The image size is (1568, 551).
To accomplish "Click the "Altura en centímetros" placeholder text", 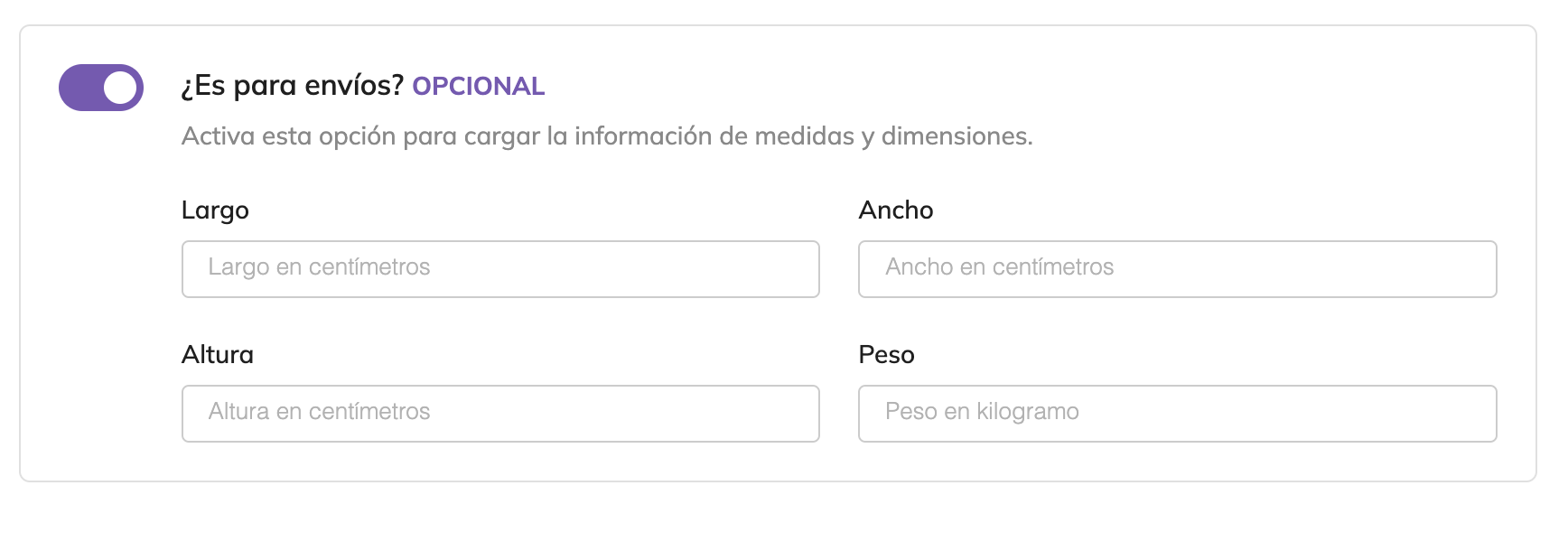I will click(319, 412).
